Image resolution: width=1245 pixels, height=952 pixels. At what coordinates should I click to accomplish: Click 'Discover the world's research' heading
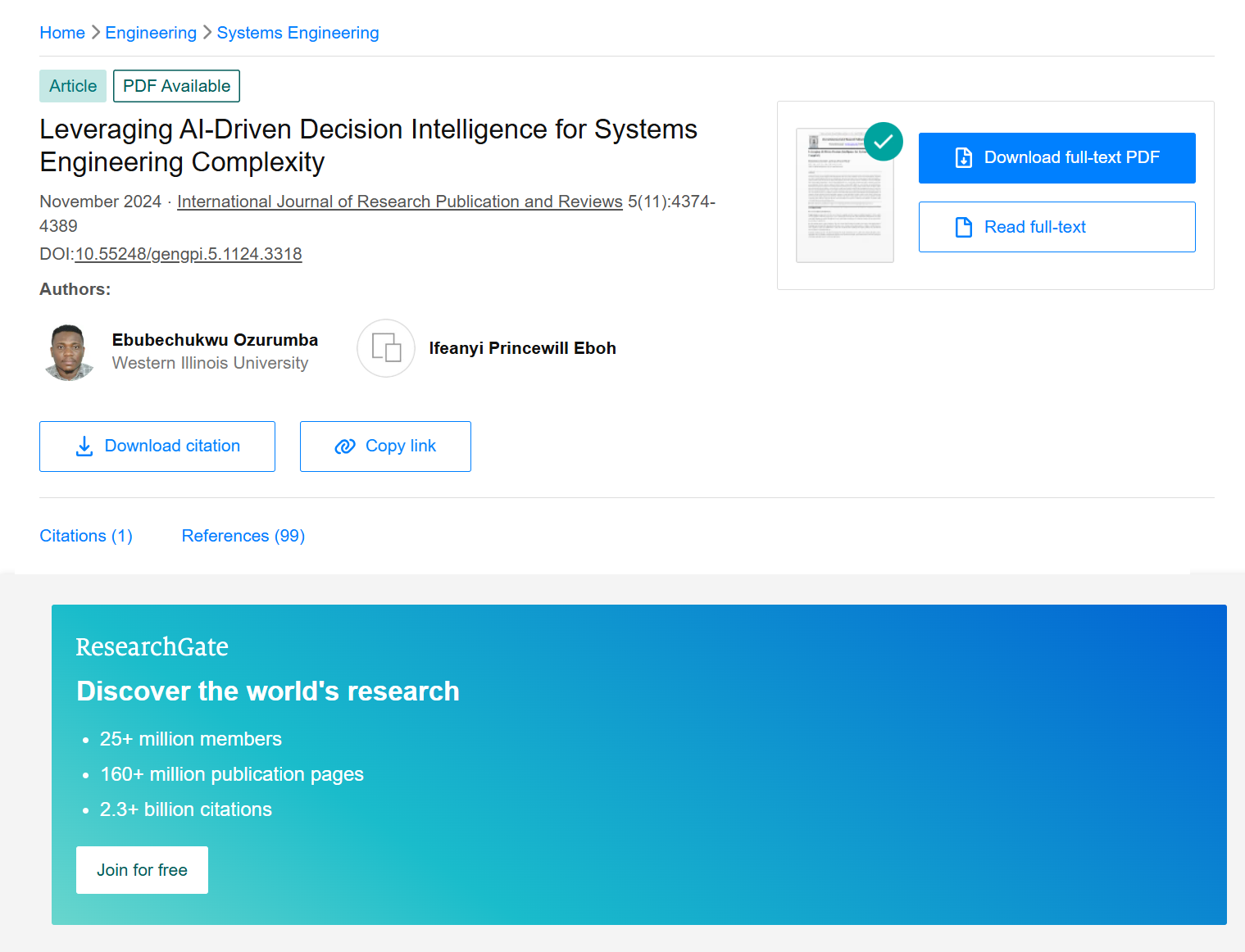point(268,691)
